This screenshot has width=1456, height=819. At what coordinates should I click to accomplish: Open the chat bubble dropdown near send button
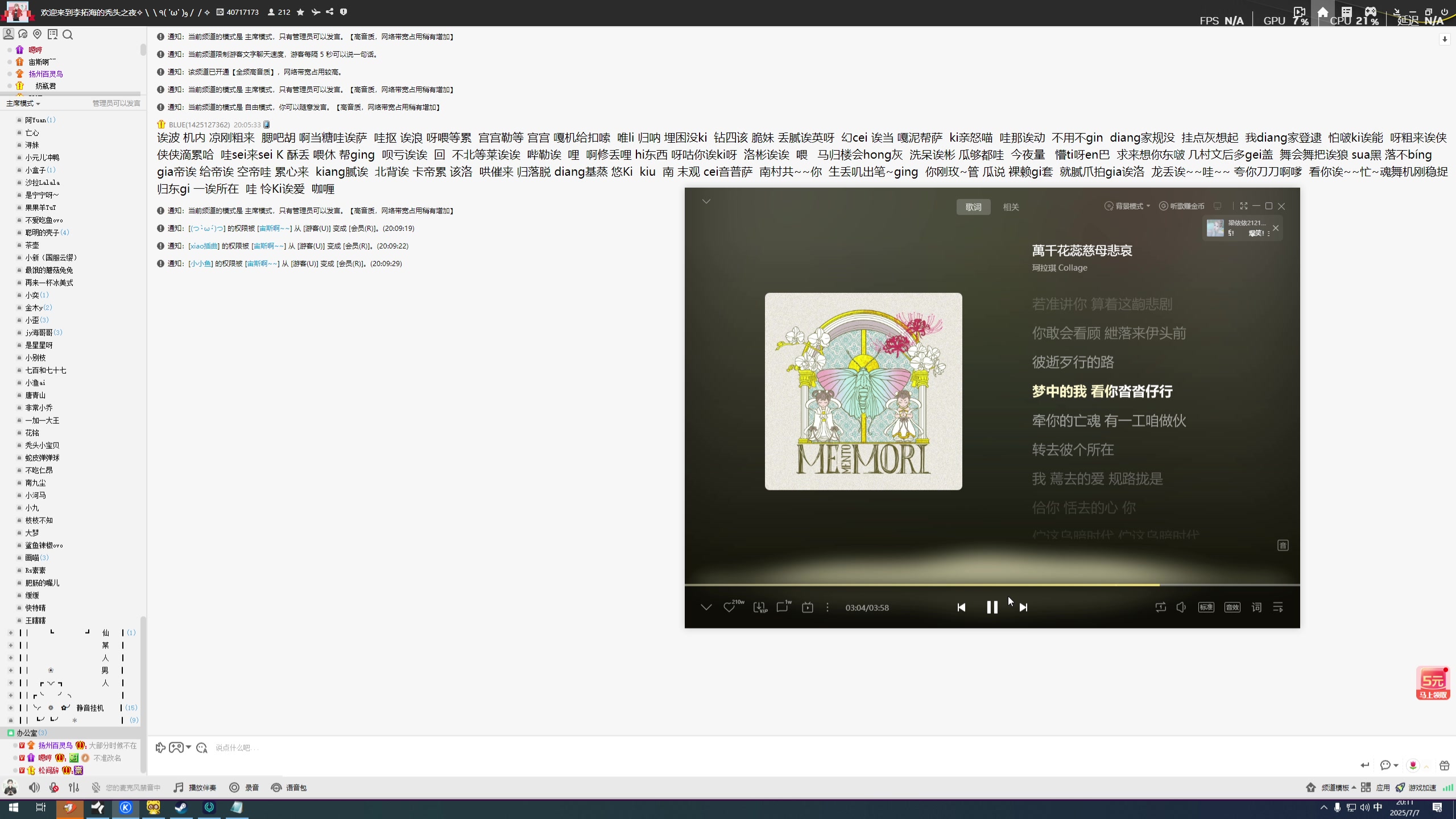pyautogui.click(x=1389, y=766)
